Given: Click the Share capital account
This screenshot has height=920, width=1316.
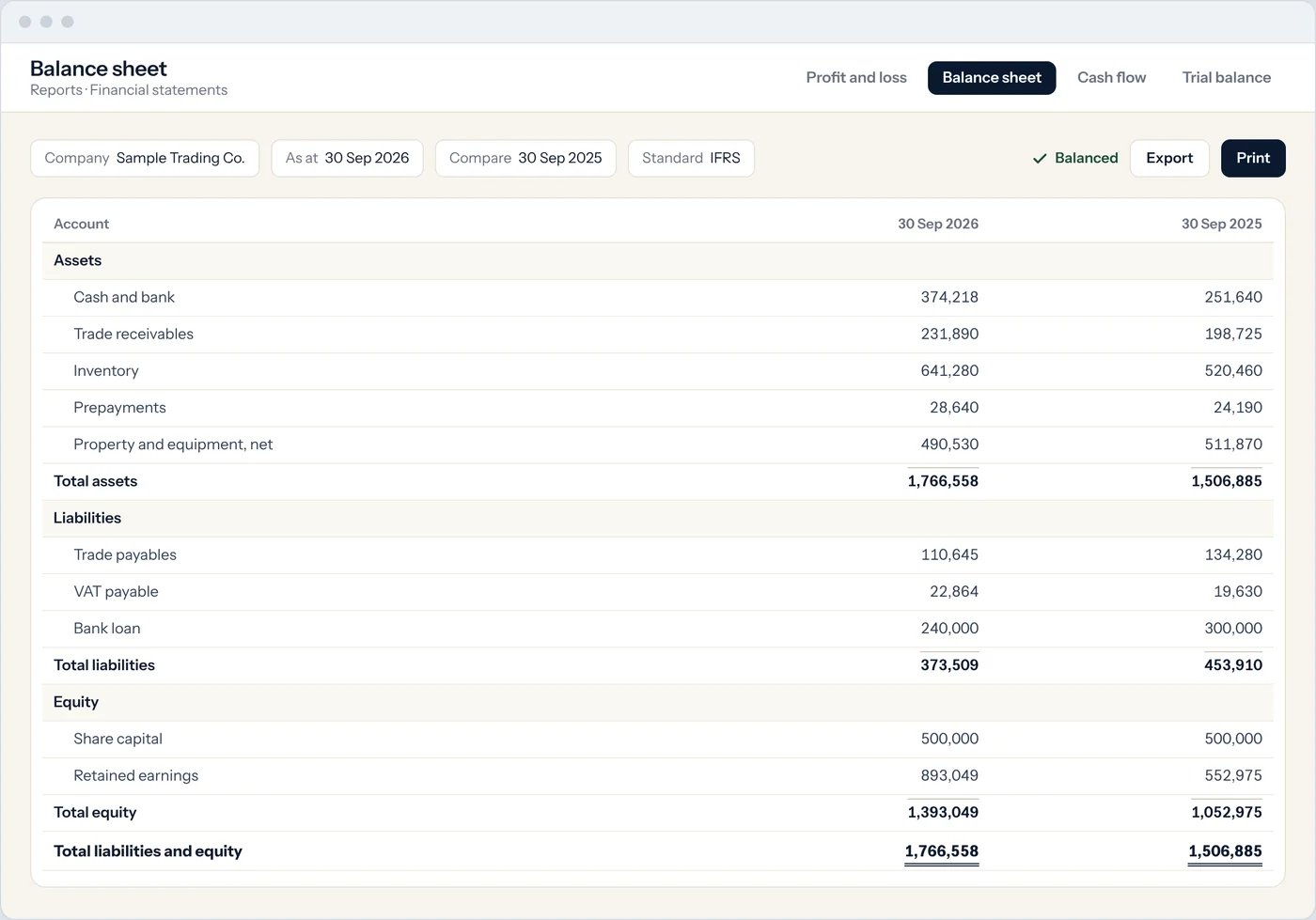Looking at the screenshot, I should (x=117, y=739).
